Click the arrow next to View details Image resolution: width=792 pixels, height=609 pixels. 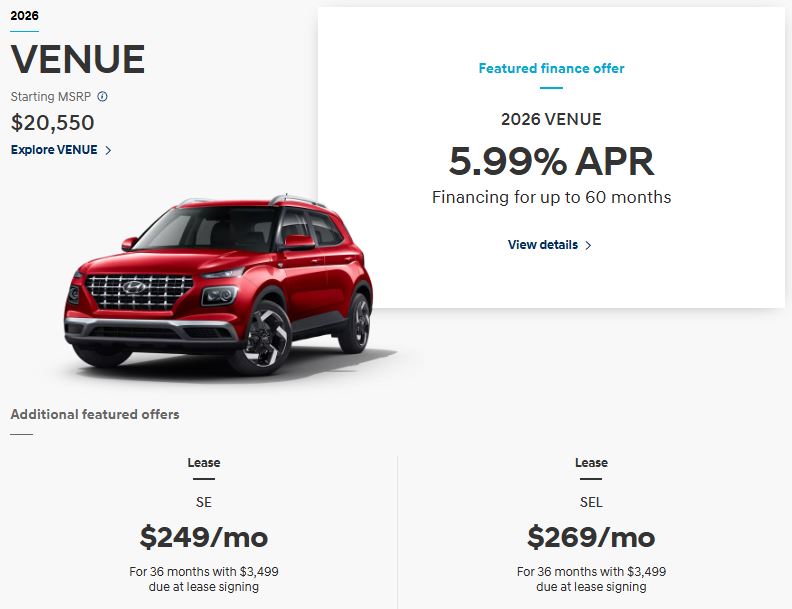click(588, 245)
